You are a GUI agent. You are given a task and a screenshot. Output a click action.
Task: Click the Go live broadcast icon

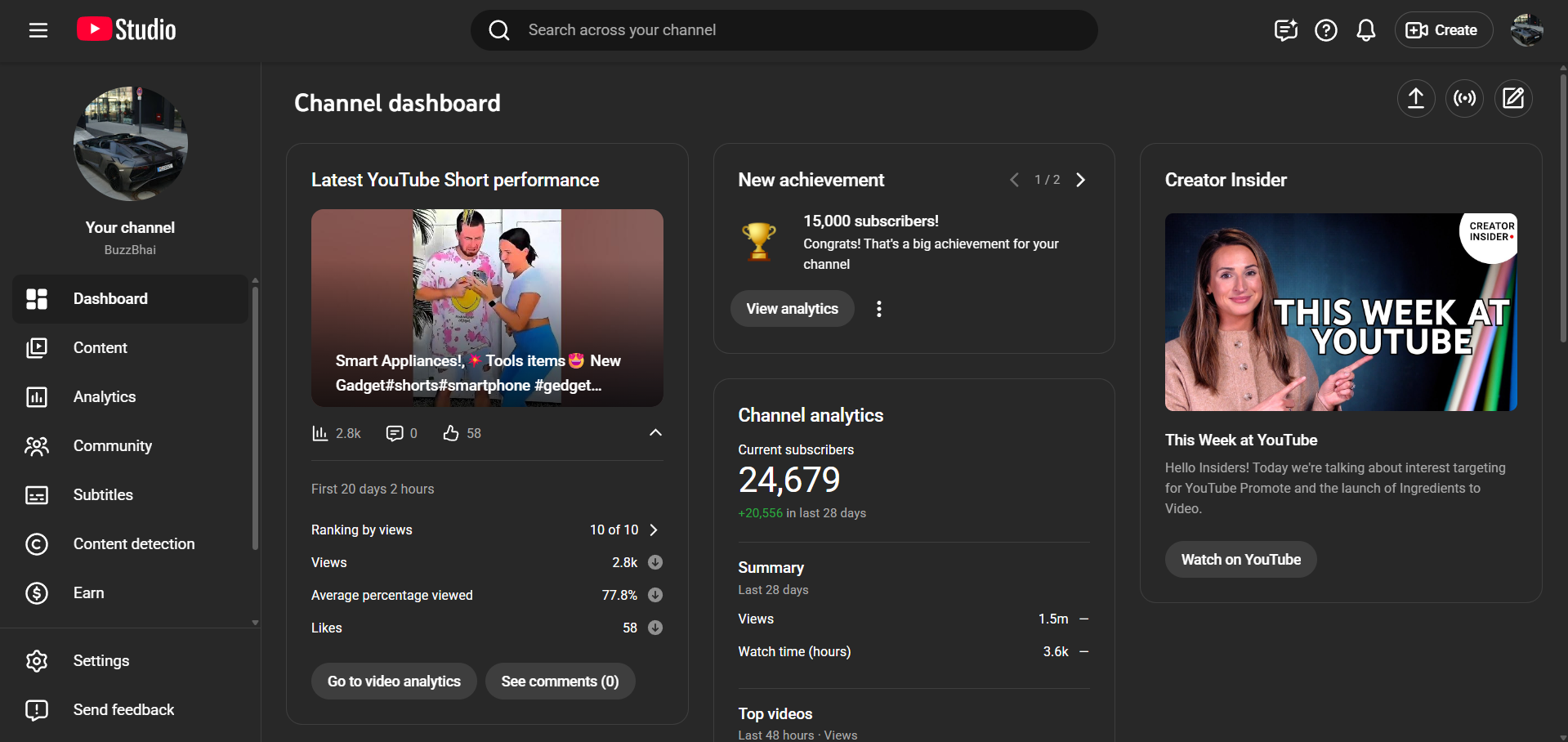[1464, 99]
